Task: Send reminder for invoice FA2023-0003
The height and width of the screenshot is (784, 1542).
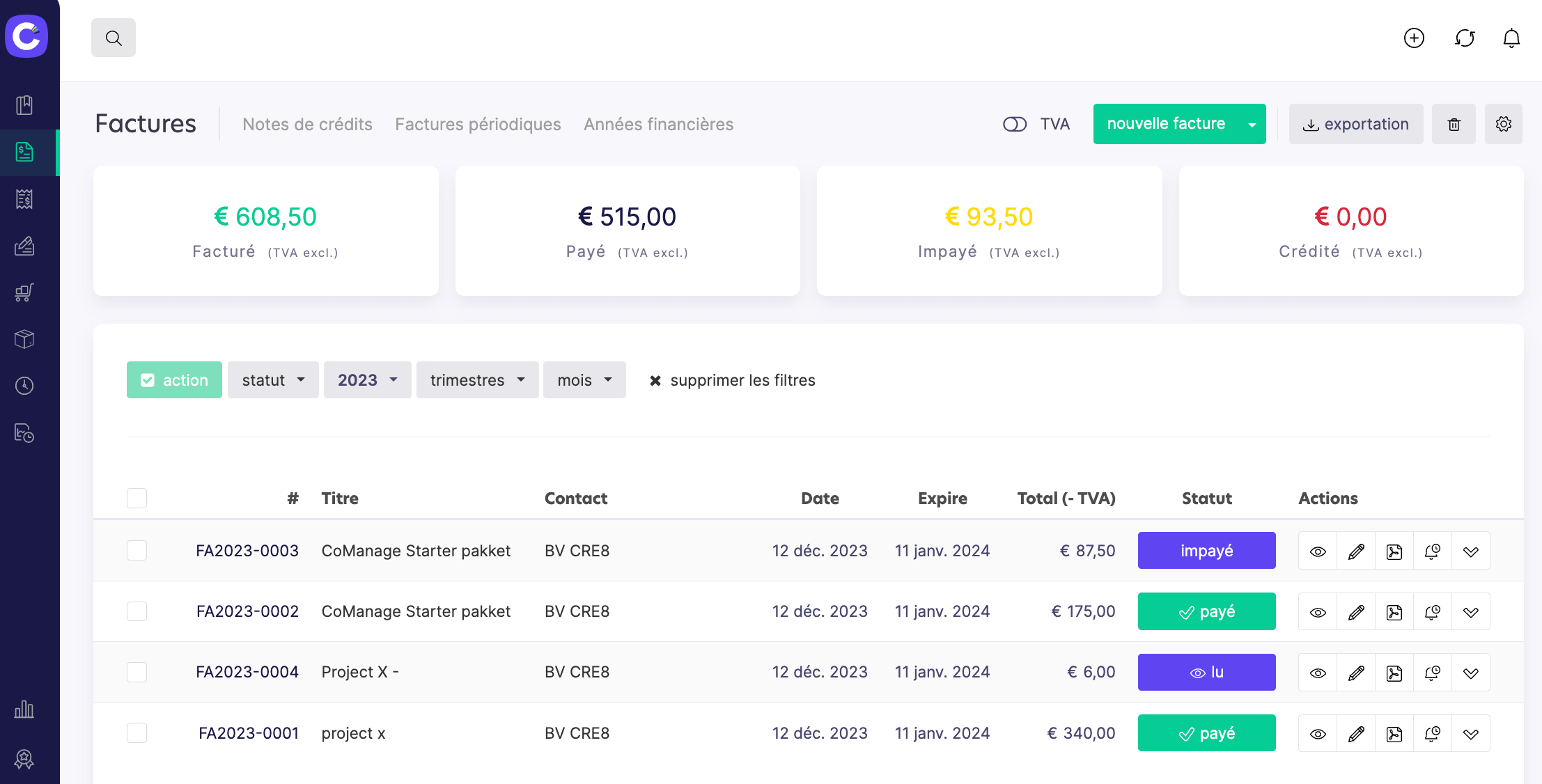Action: 1433,551
